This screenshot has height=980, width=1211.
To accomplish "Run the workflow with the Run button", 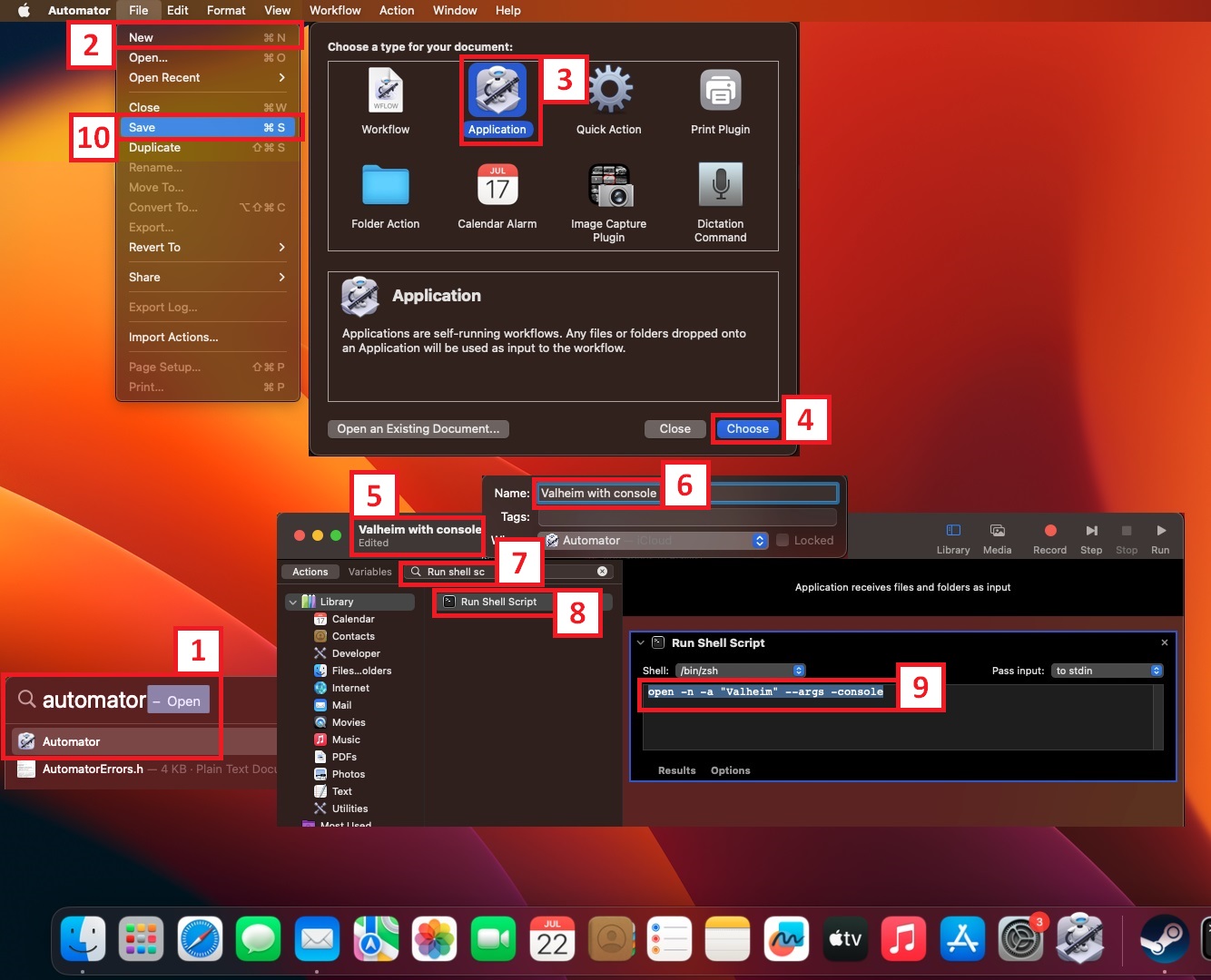I will [1160, 531].
